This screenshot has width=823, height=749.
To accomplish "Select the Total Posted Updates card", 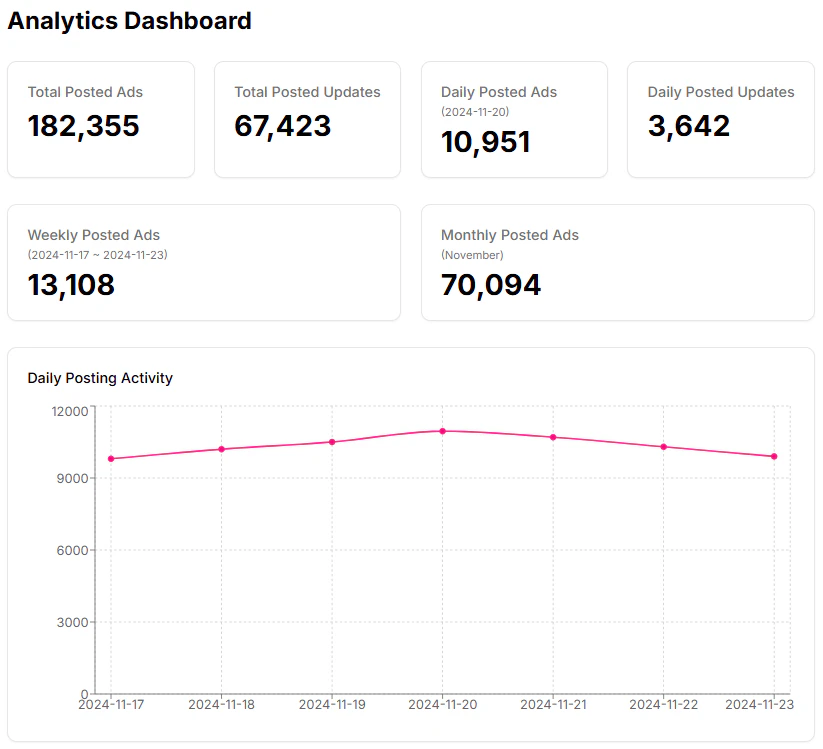I will click(307, 119).
